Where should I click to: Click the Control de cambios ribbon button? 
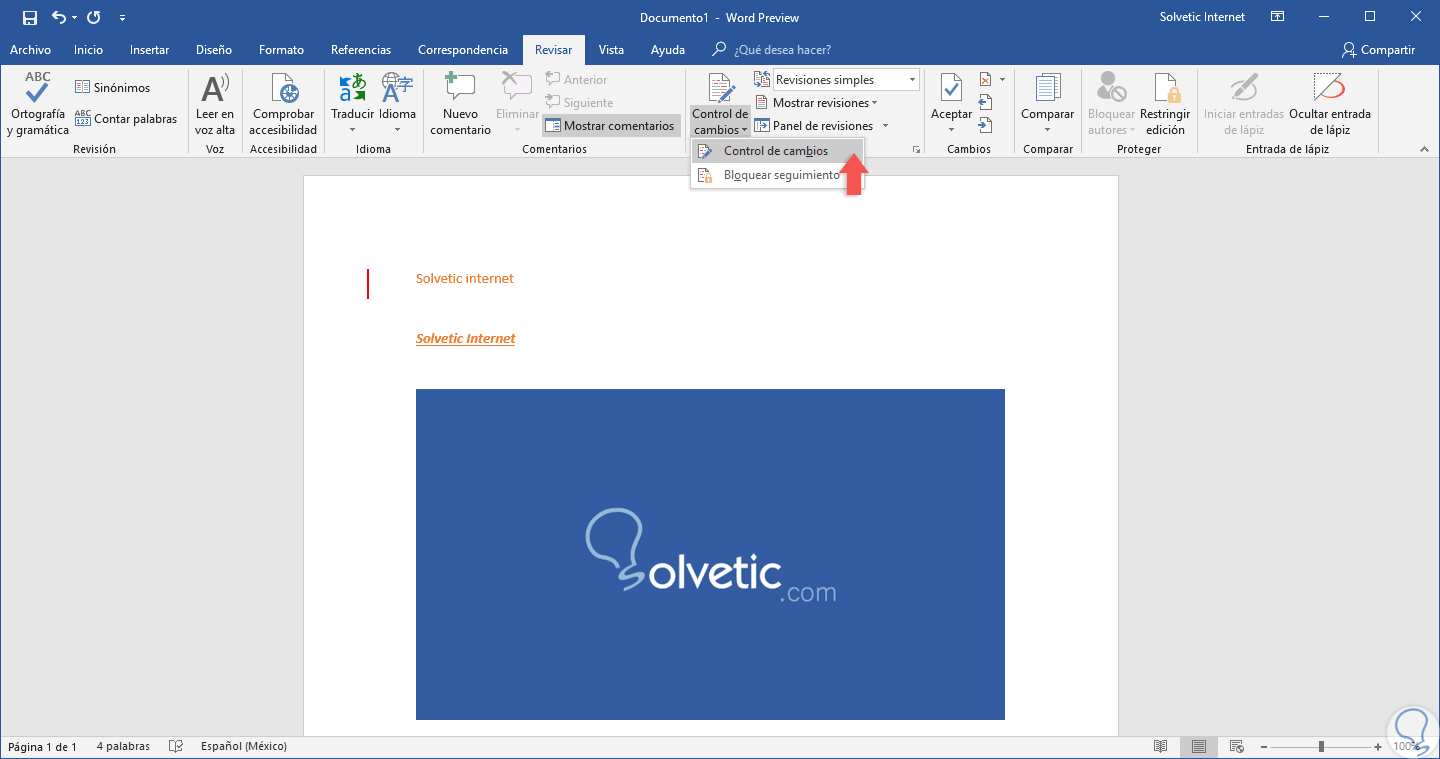(x=720, y=105)
